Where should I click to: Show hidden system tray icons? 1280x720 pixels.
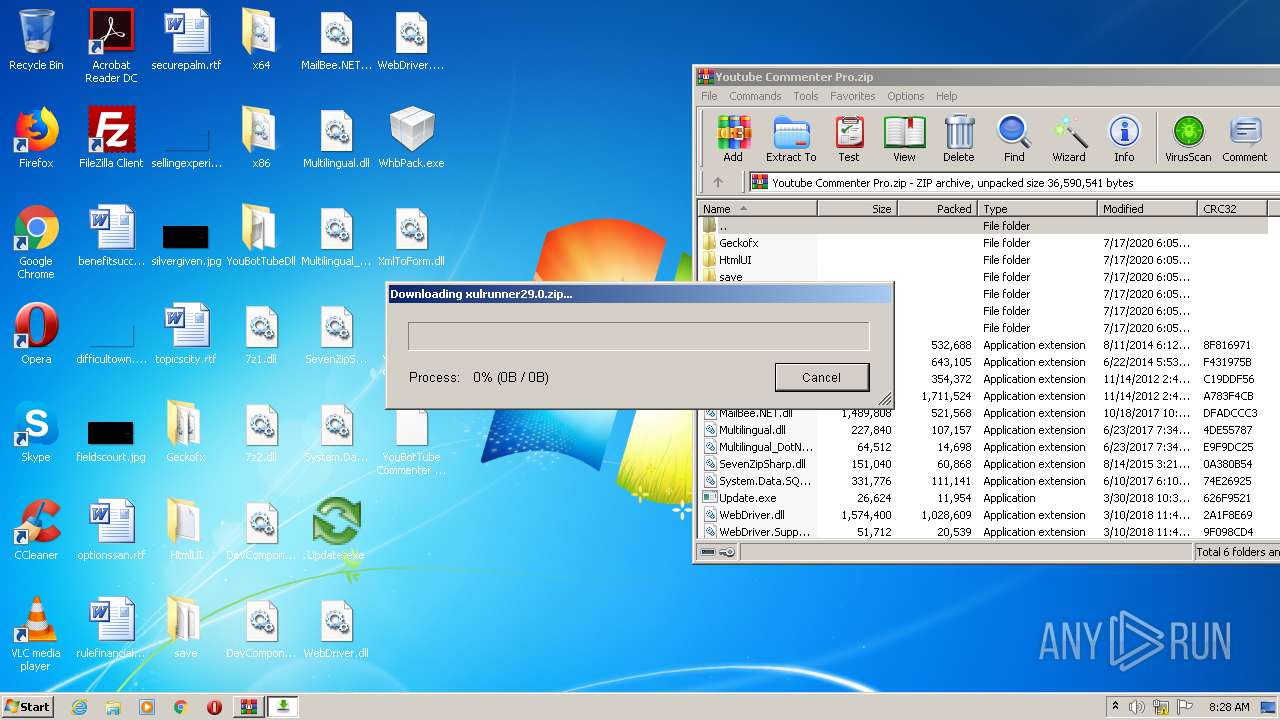click(1115, 707)
